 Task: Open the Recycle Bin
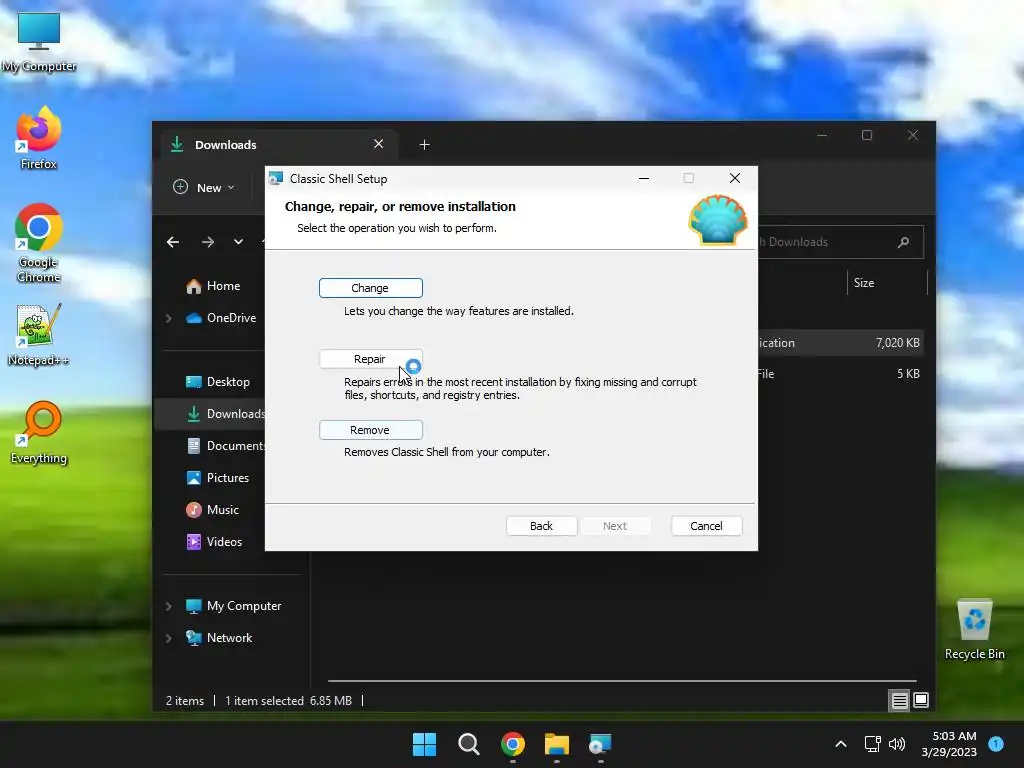pyautogui.click(x=974, y=630)
